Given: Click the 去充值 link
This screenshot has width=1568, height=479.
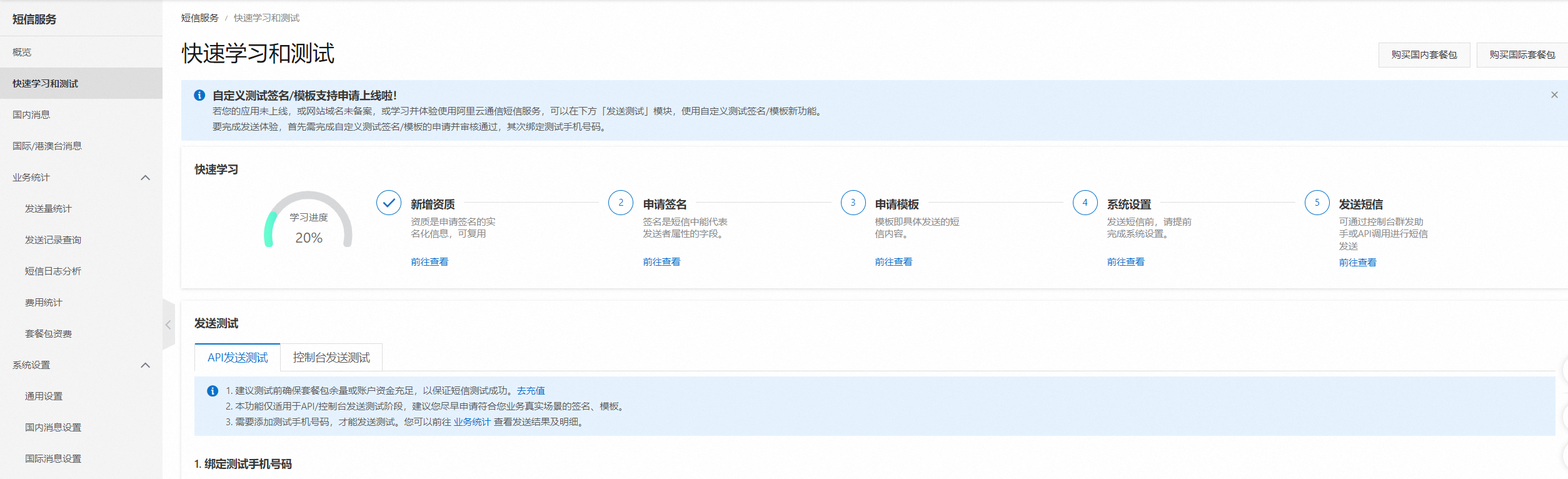Looking at the screenshot, I should coord(531,391).
